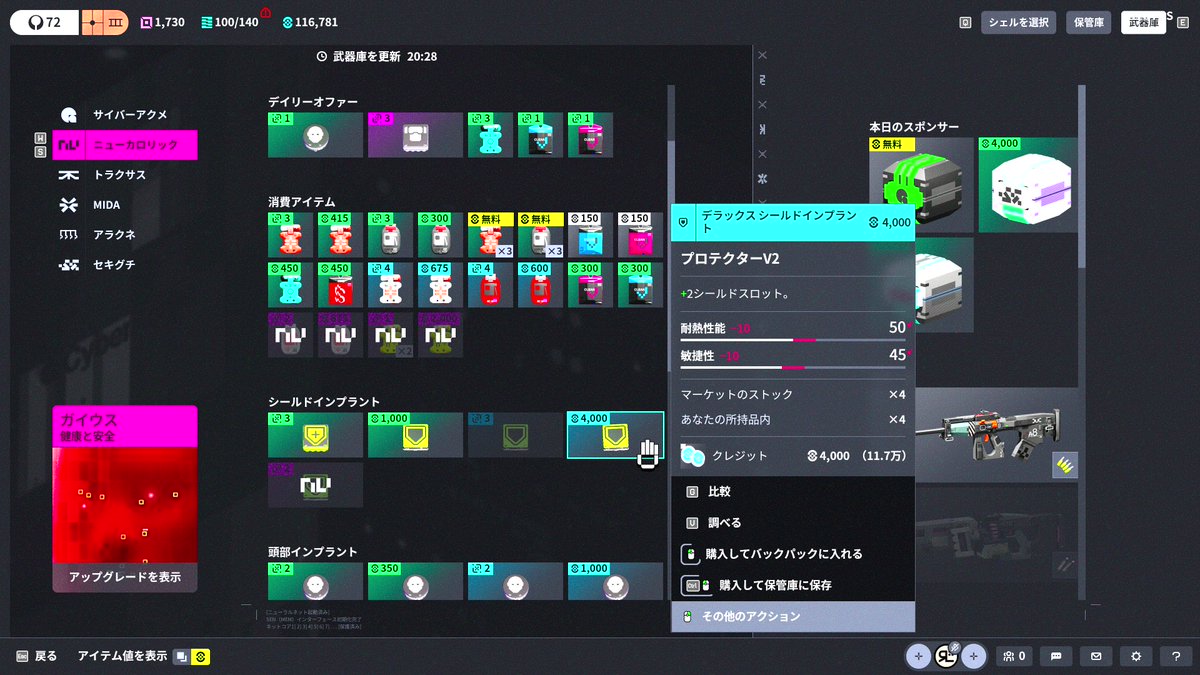Select the consumable priced 675 credits
Screen dimensions: 1200x675
440,285
